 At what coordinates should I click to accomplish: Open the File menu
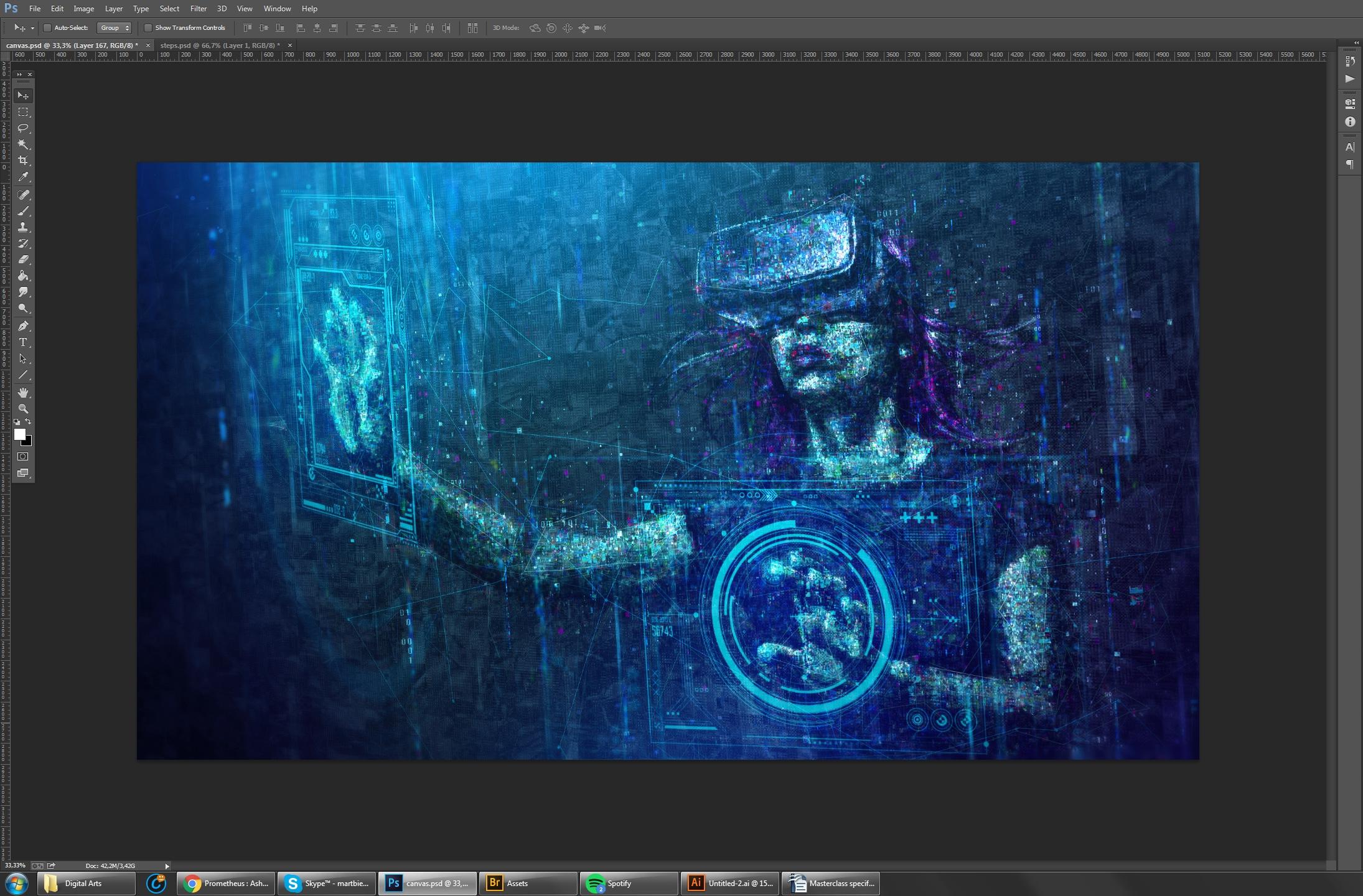click(x=35, y=9)
